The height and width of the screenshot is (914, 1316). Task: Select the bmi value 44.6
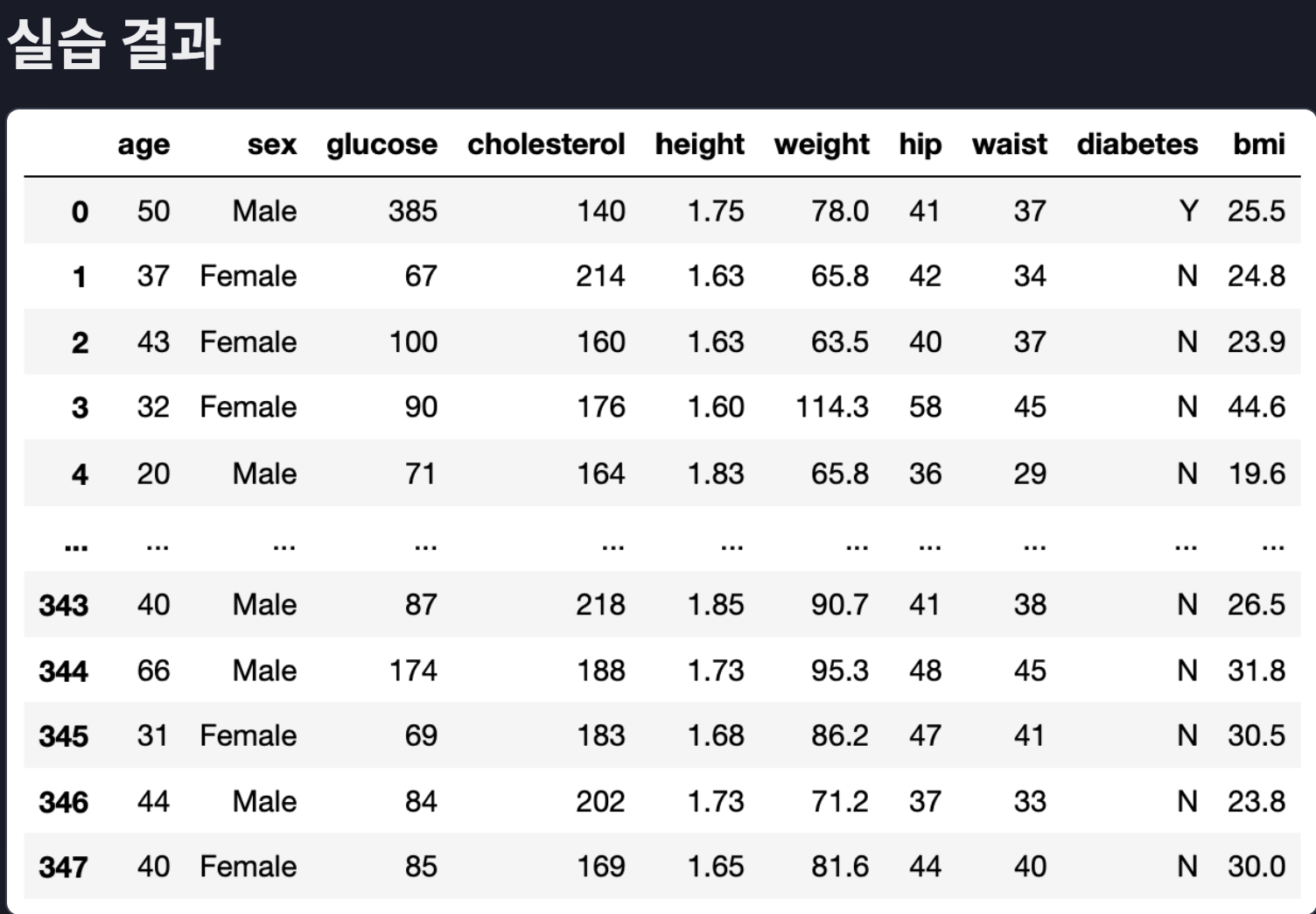coord(1256,407)
